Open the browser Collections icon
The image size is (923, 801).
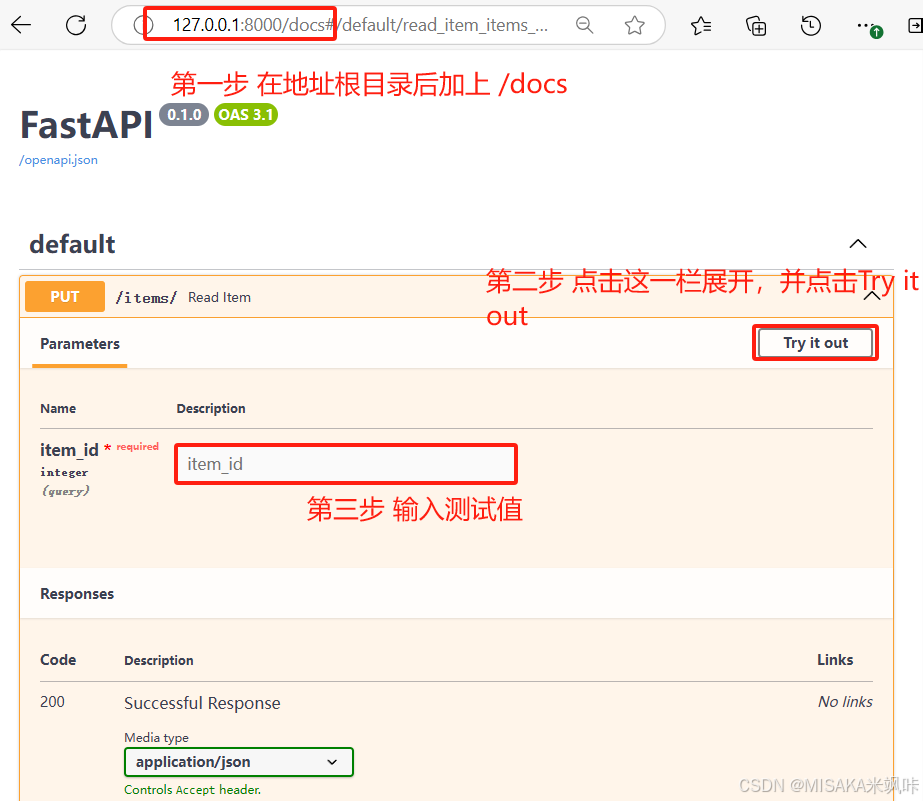coord(756,25)
